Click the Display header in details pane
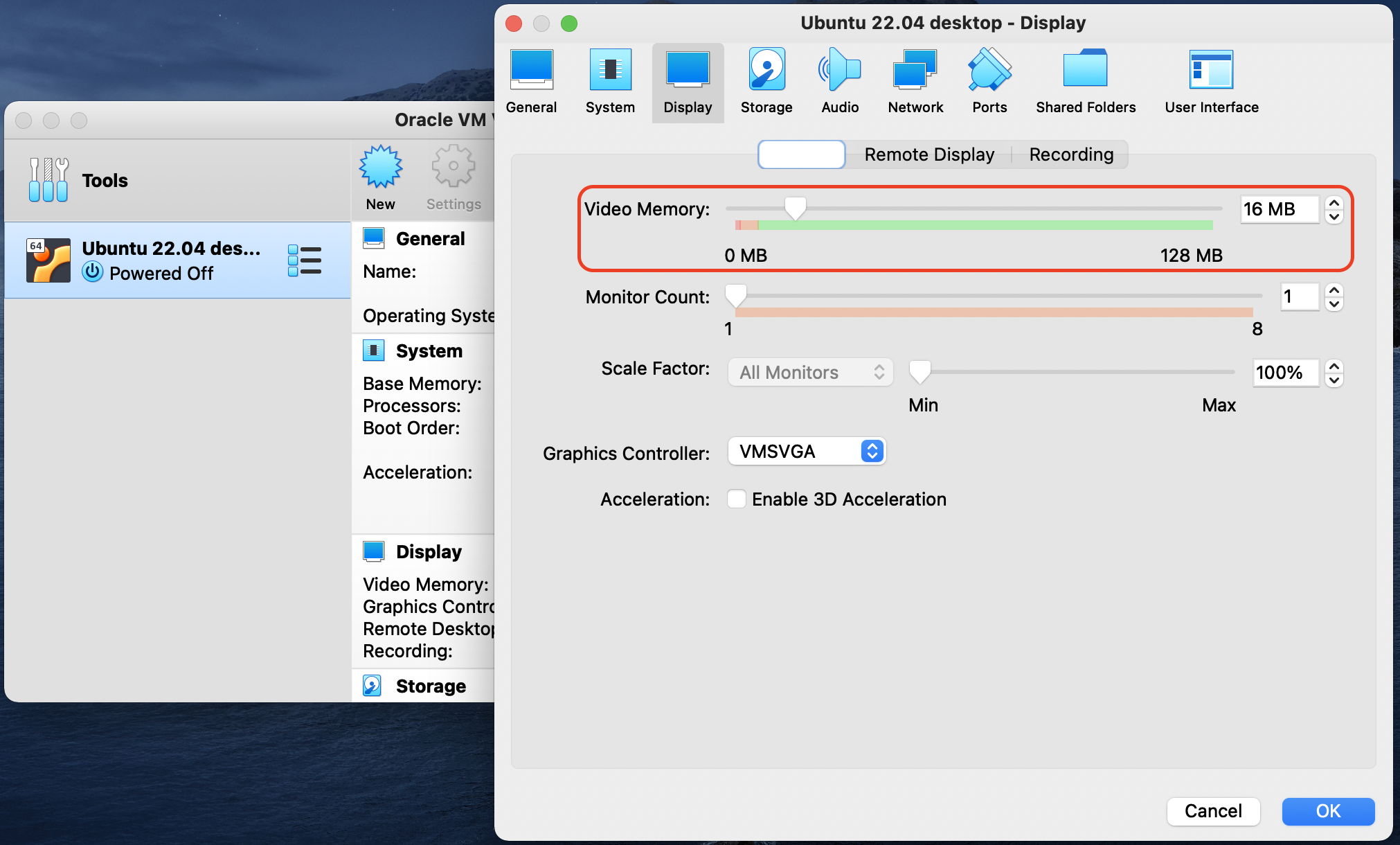The height and width of the screenshot is (845, 1400). [429, 552]
